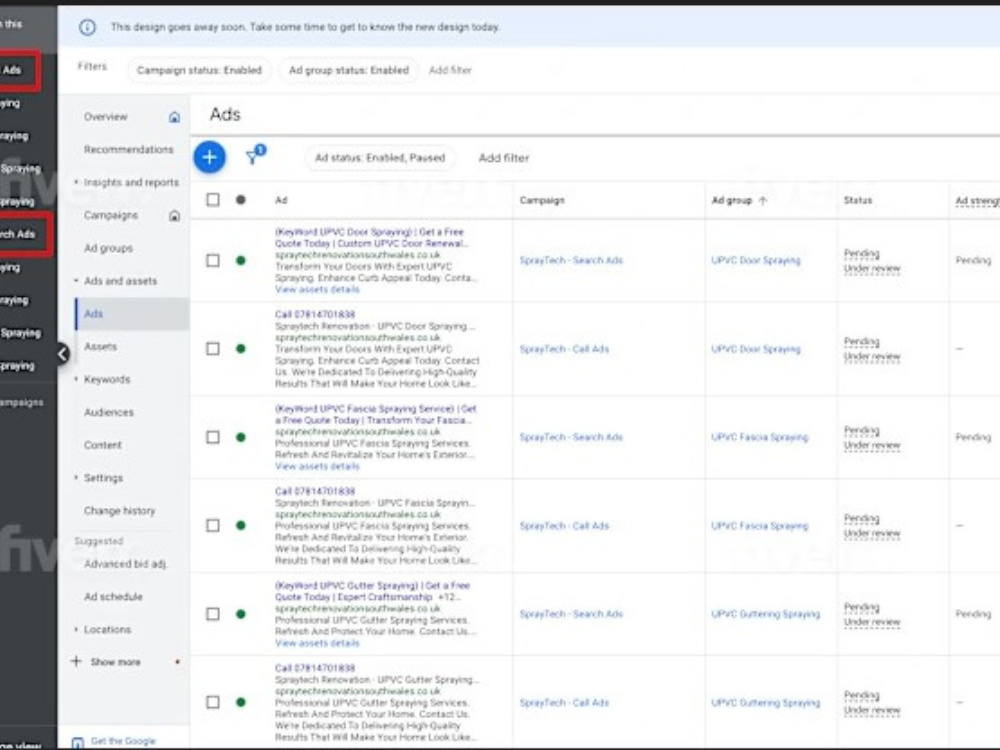Click Add filter next to Ad status
The width and height of the screenshot is (1000, 750).
[x=504, y=158]
